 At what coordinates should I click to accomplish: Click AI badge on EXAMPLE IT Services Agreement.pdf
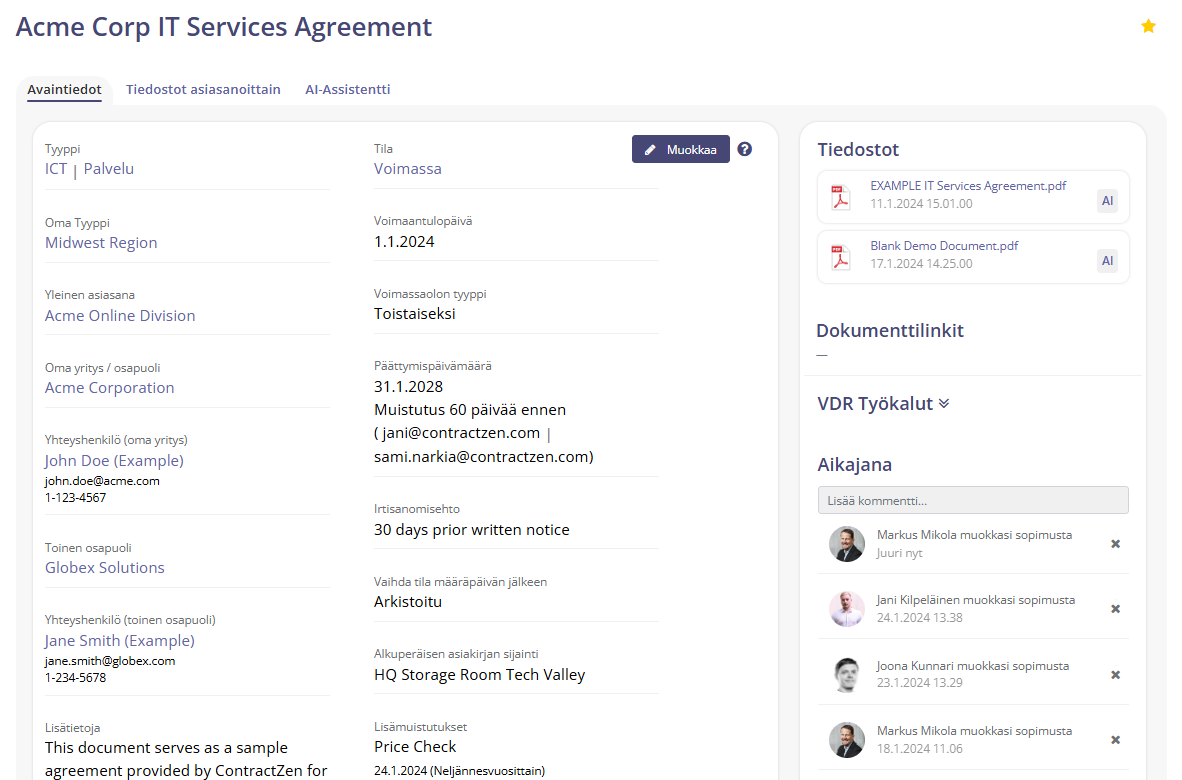[x=1107, y=200]
